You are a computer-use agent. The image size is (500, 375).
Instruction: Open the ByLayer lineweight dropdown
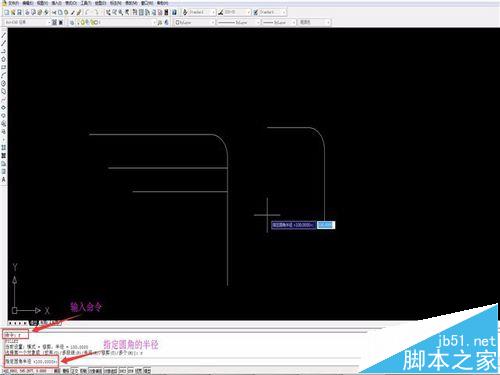pos(279,22)
